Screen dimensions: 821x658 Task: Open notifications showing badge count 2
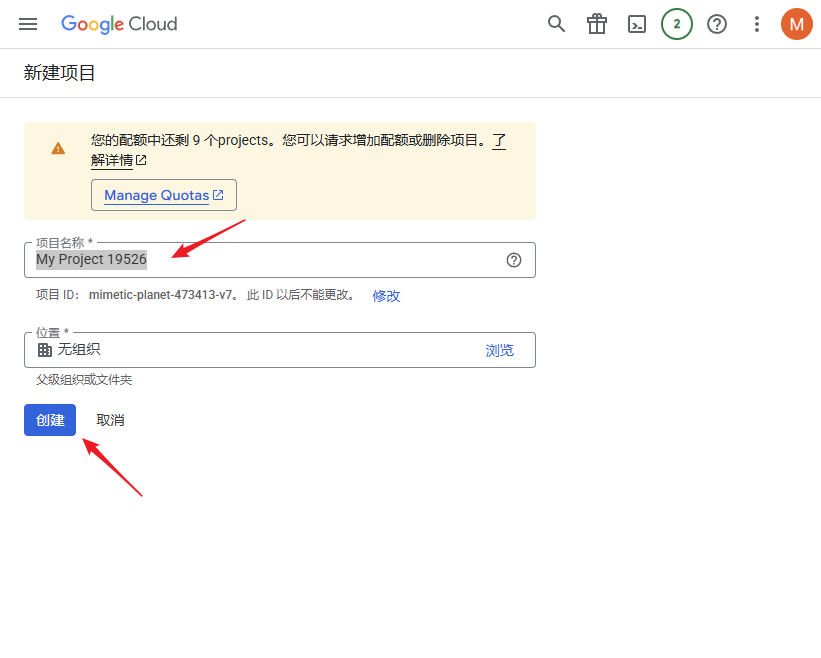pos(677,24)
